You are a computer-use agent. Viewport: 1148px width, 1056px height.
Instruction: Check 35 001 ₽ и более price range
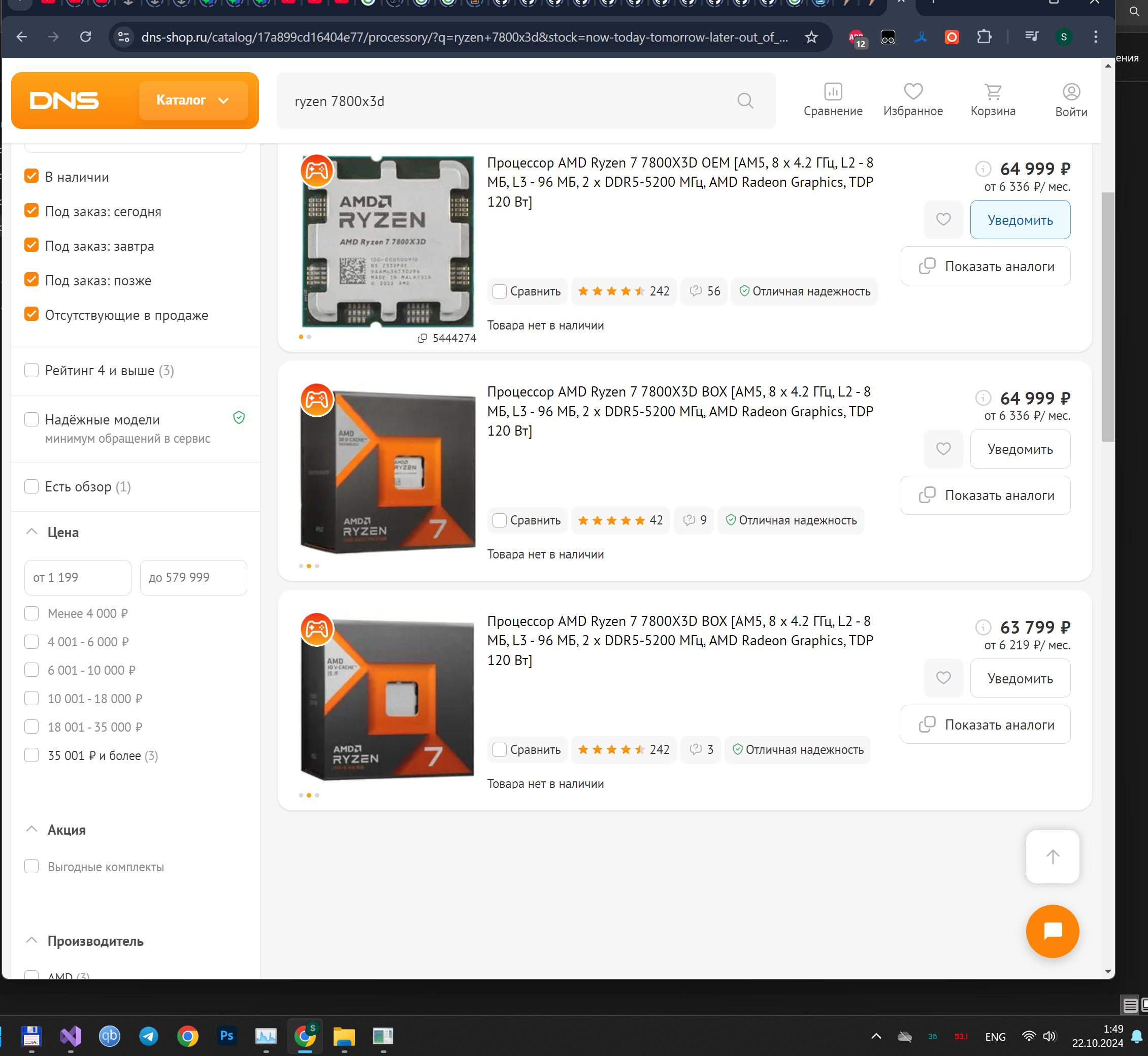pyautogui.click(x=31, y=755)
